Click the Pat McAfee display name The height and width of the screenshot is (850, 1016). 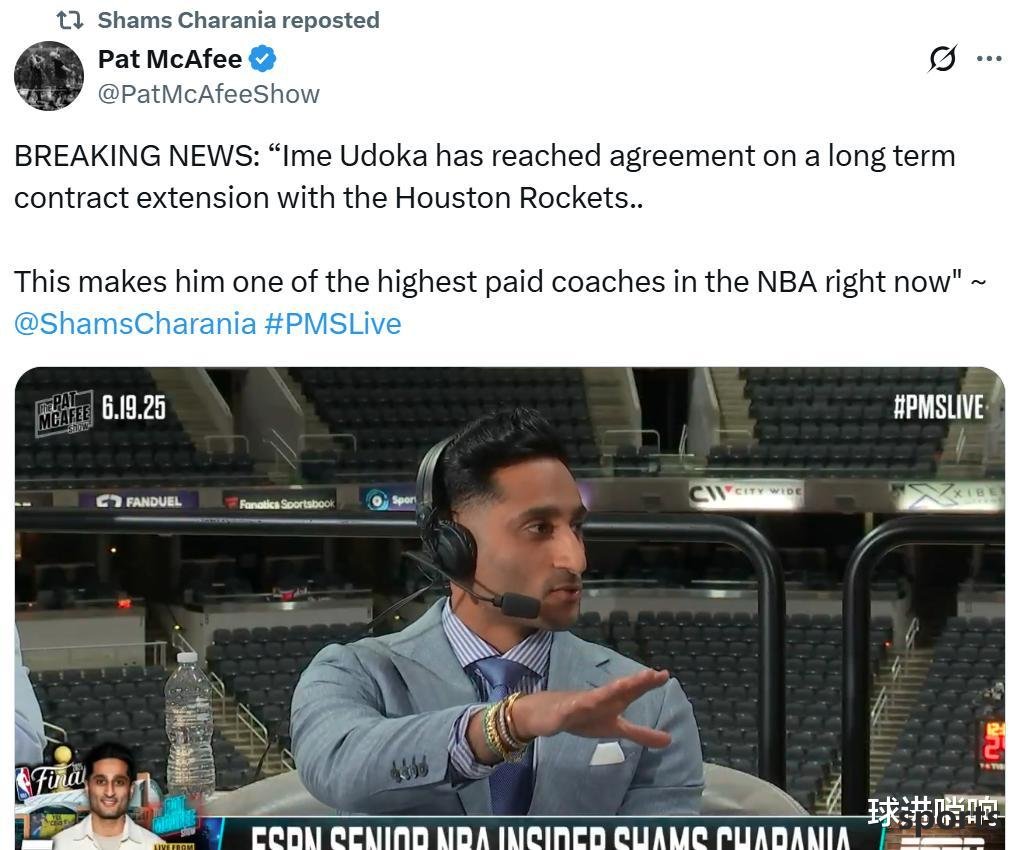tap(170, 59)
